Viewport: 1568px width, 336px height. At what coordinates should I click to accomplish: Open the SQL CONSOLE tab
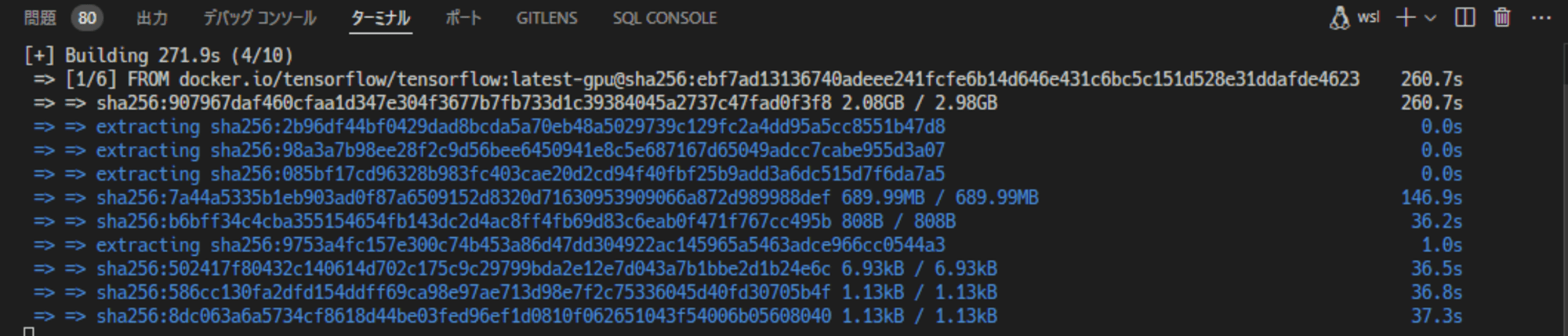click(665, 17)
